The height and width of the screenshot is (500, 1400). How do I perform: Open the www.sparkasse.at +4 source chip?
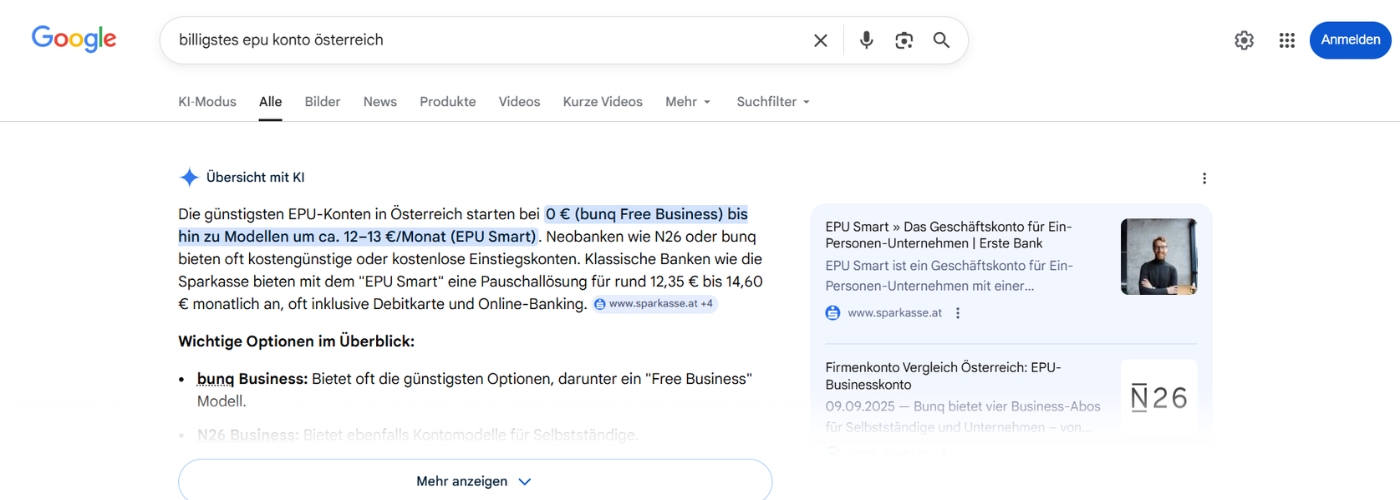654,303
